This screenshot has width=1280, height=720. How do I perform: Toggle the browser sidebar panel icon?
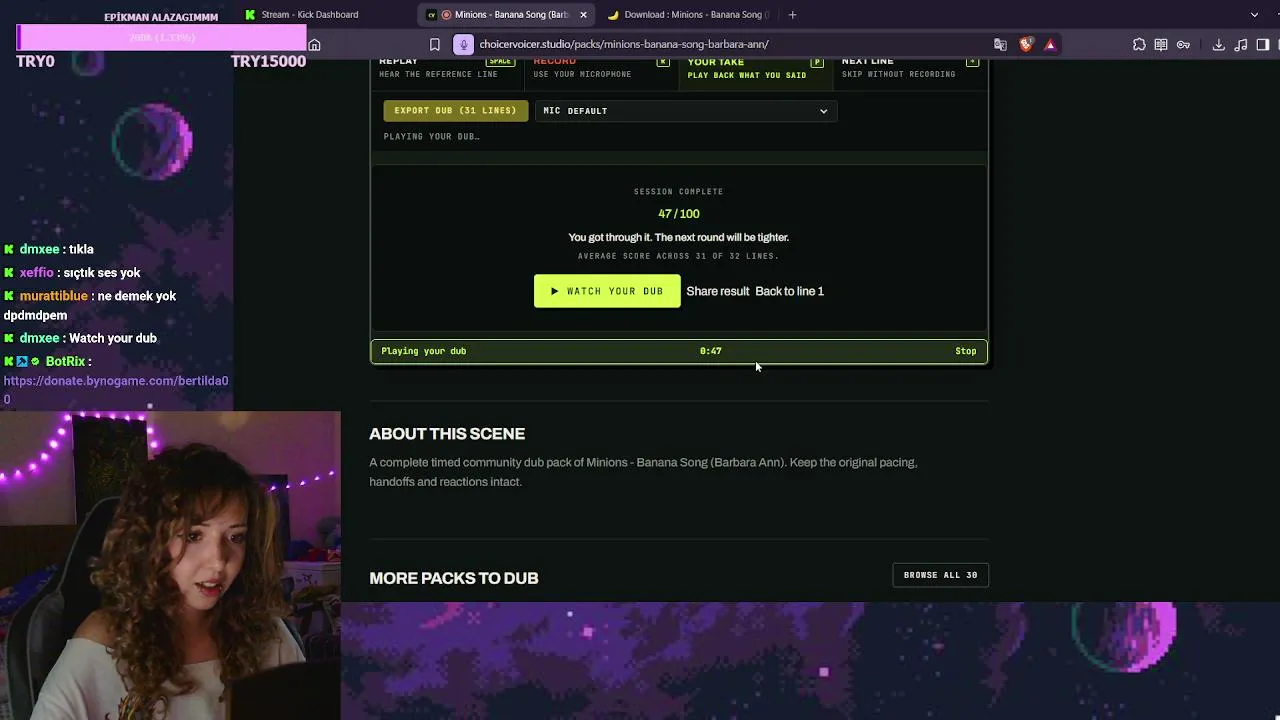click(x=1263, y=44)
